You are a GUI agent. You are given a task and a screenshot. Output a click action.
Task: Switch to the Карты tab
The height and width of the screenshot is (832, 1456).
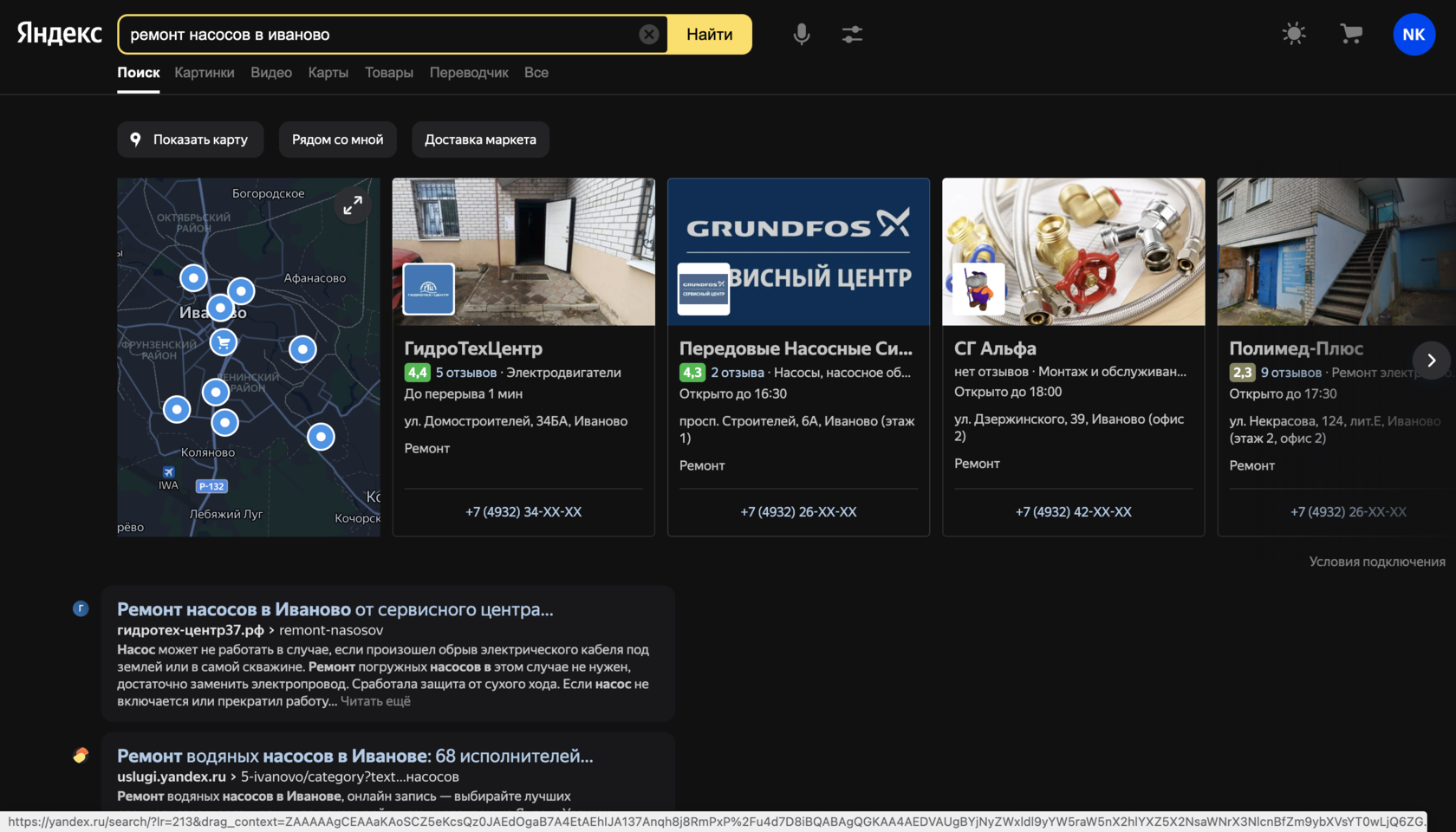pyautogui.click(x=328, y=73)
